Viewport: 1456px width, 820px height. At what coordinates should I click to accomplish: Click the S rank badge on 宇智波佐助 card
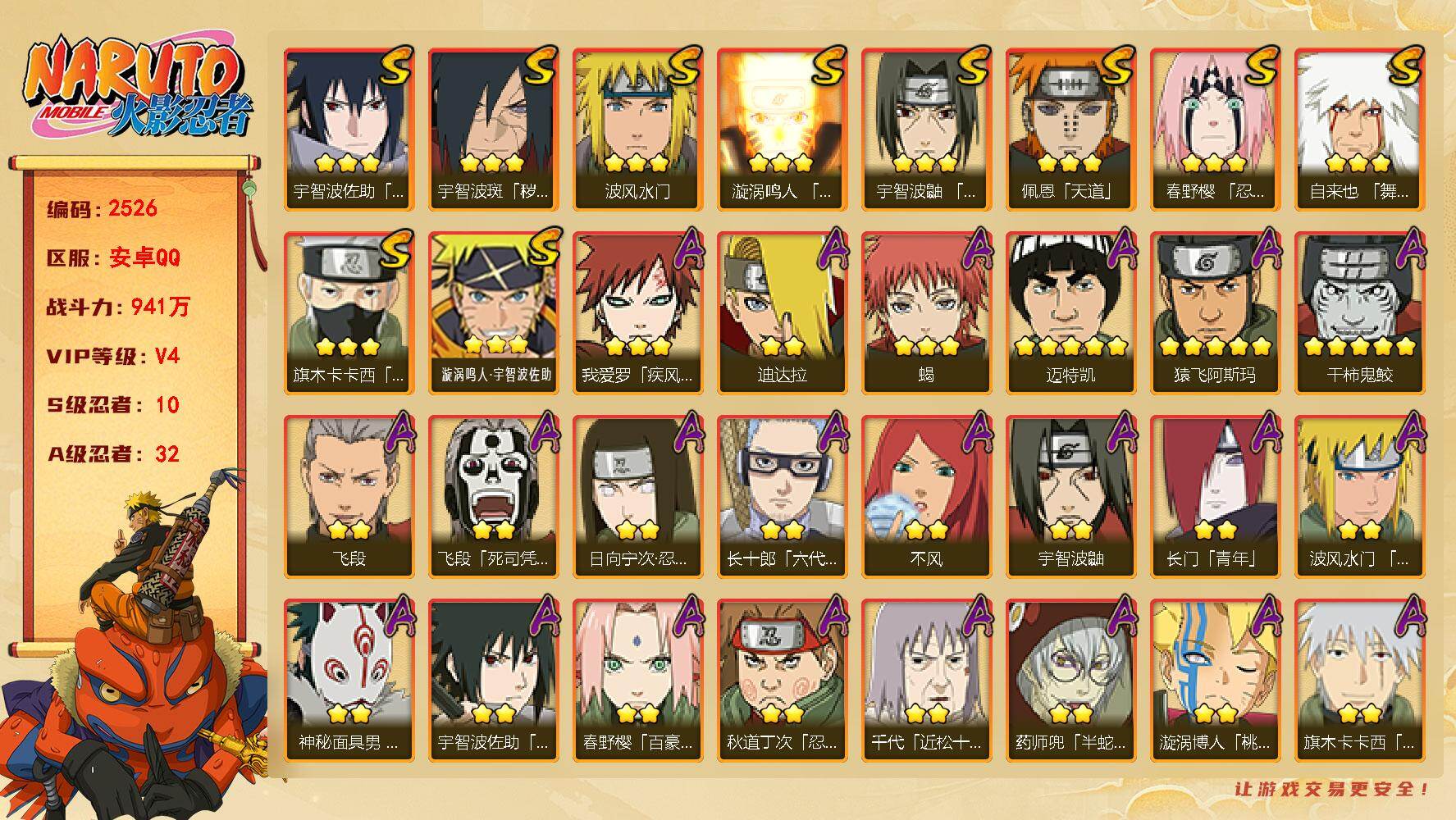(394, 66)
